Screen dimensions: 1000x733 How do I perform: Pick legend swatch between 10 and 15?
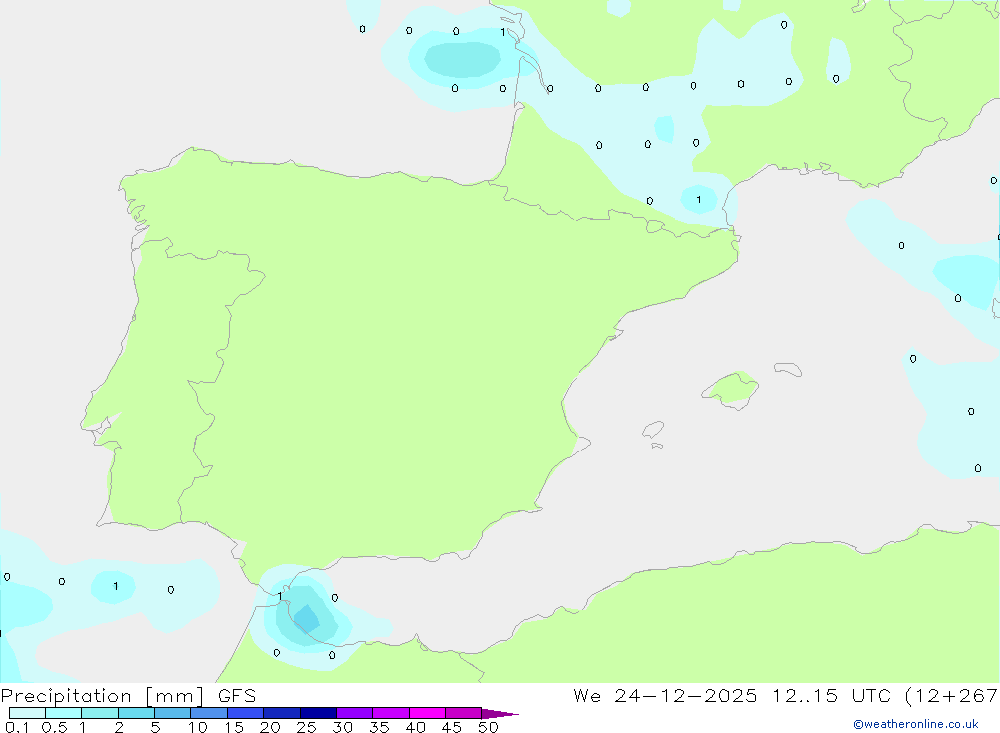(209, 713)
